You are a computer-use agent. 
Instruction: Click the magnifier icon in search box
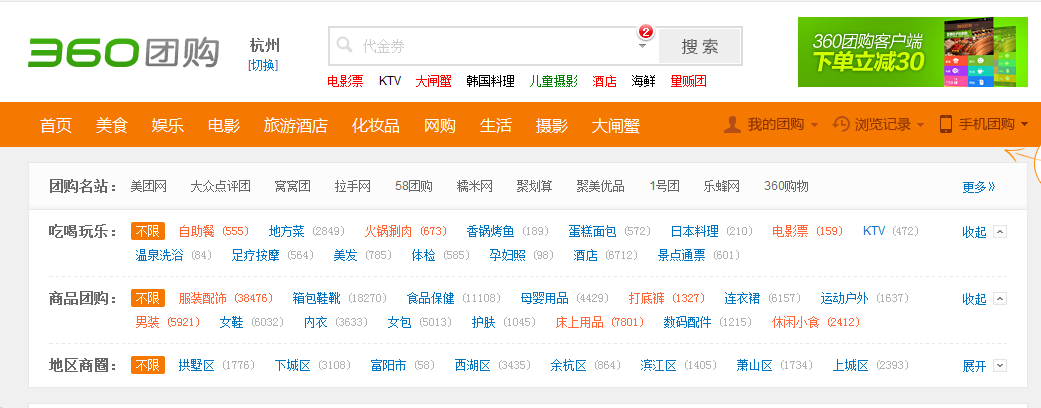344,45
